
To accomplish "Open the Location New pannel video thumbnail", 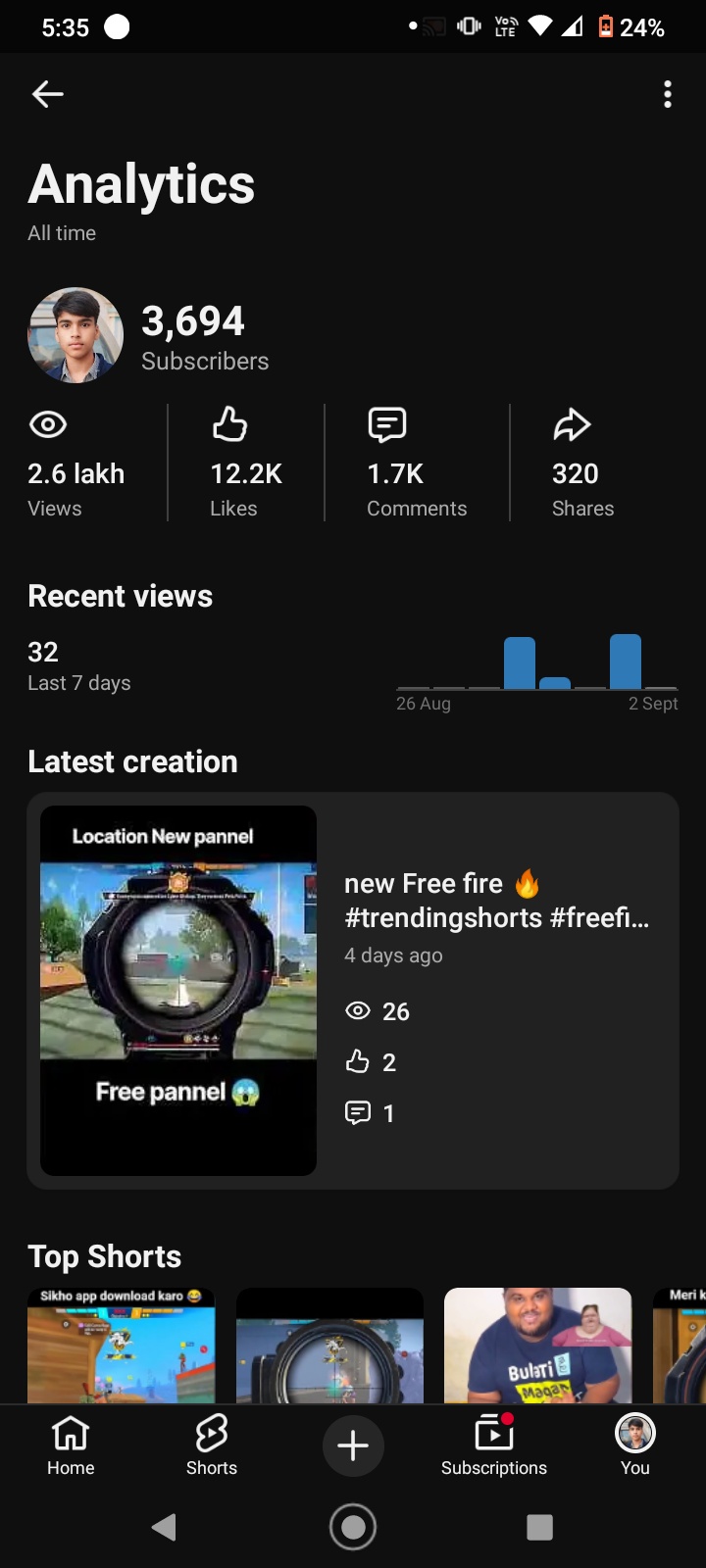I will click(x=178, y=991).
